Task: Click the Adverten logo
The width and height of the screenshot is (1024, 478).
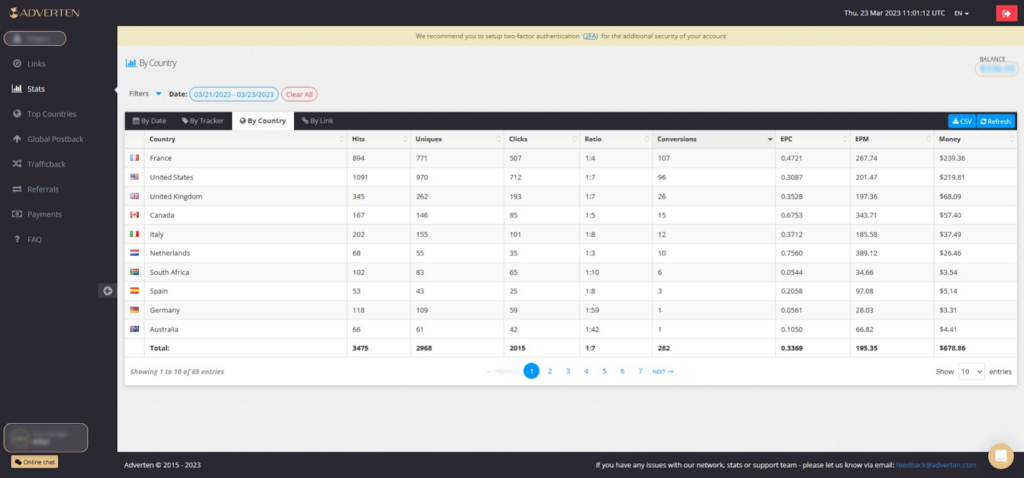Action: (x=45, y=12)
